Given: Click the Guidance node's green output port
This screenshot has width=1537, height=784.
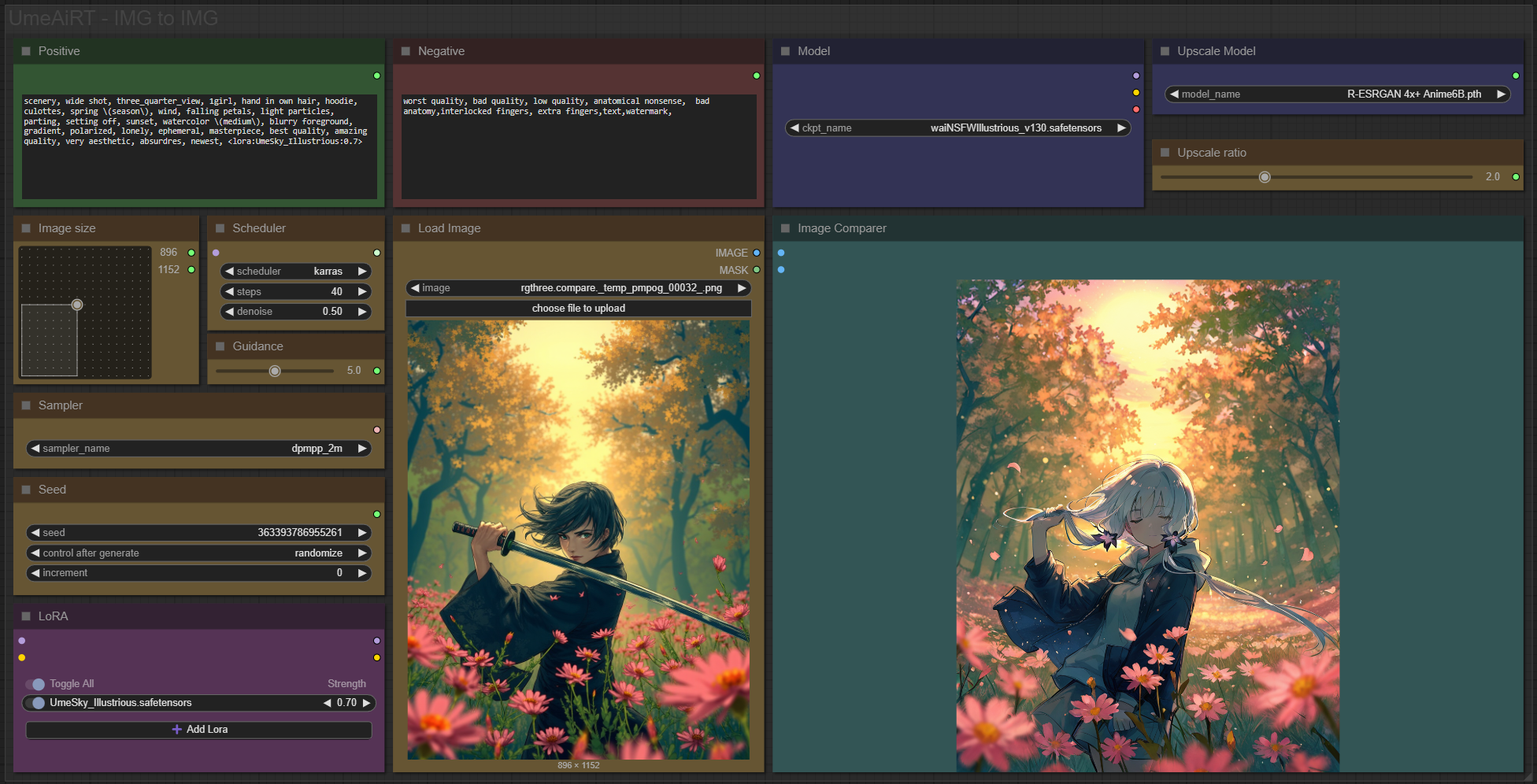Looking at the screenshot, I should pyautogui.click(x=377, y=371).
